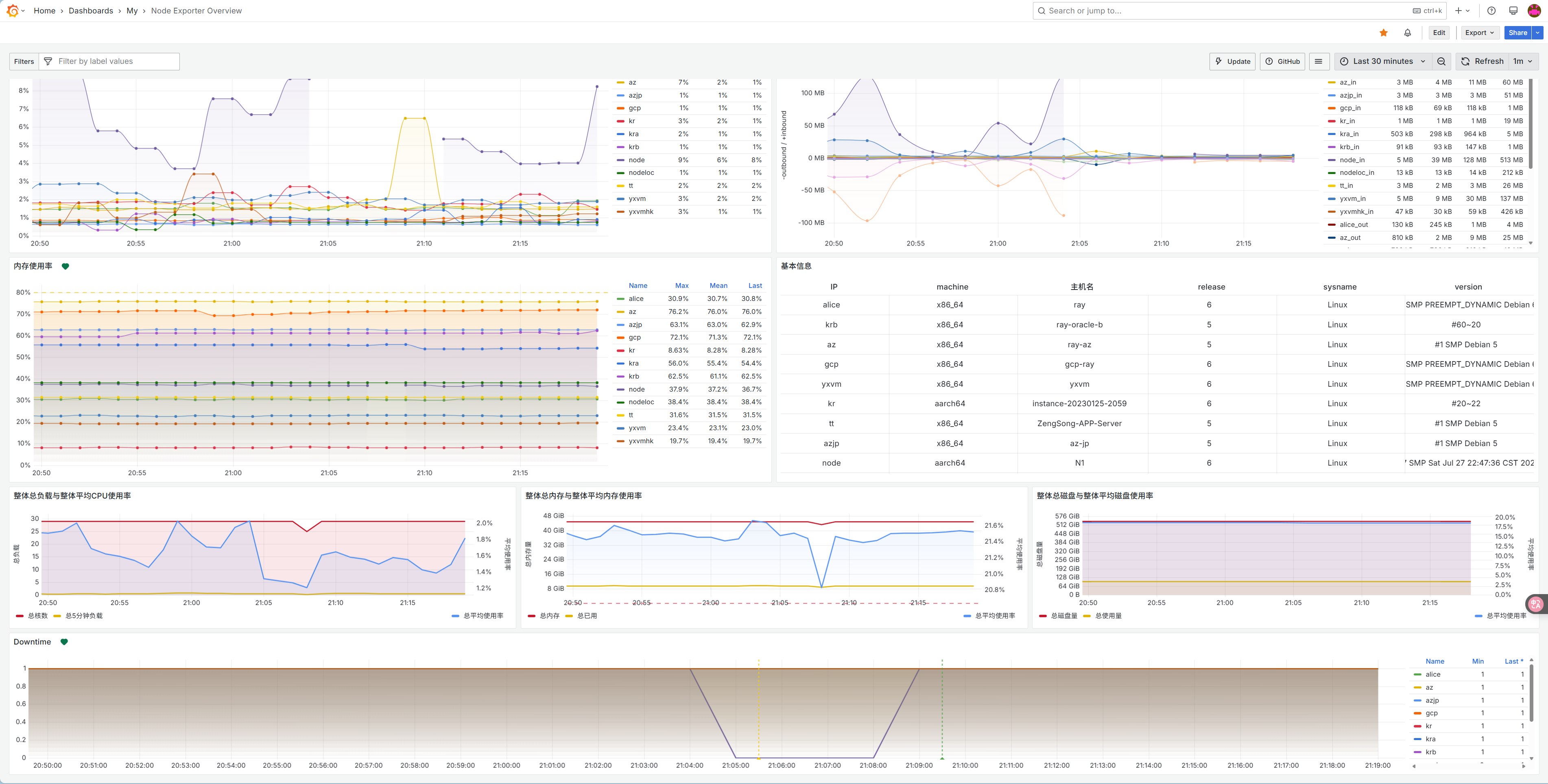Unstar the dashboard via star icon
Viewport: 1548px width, 784px height.
(1383, 33)
